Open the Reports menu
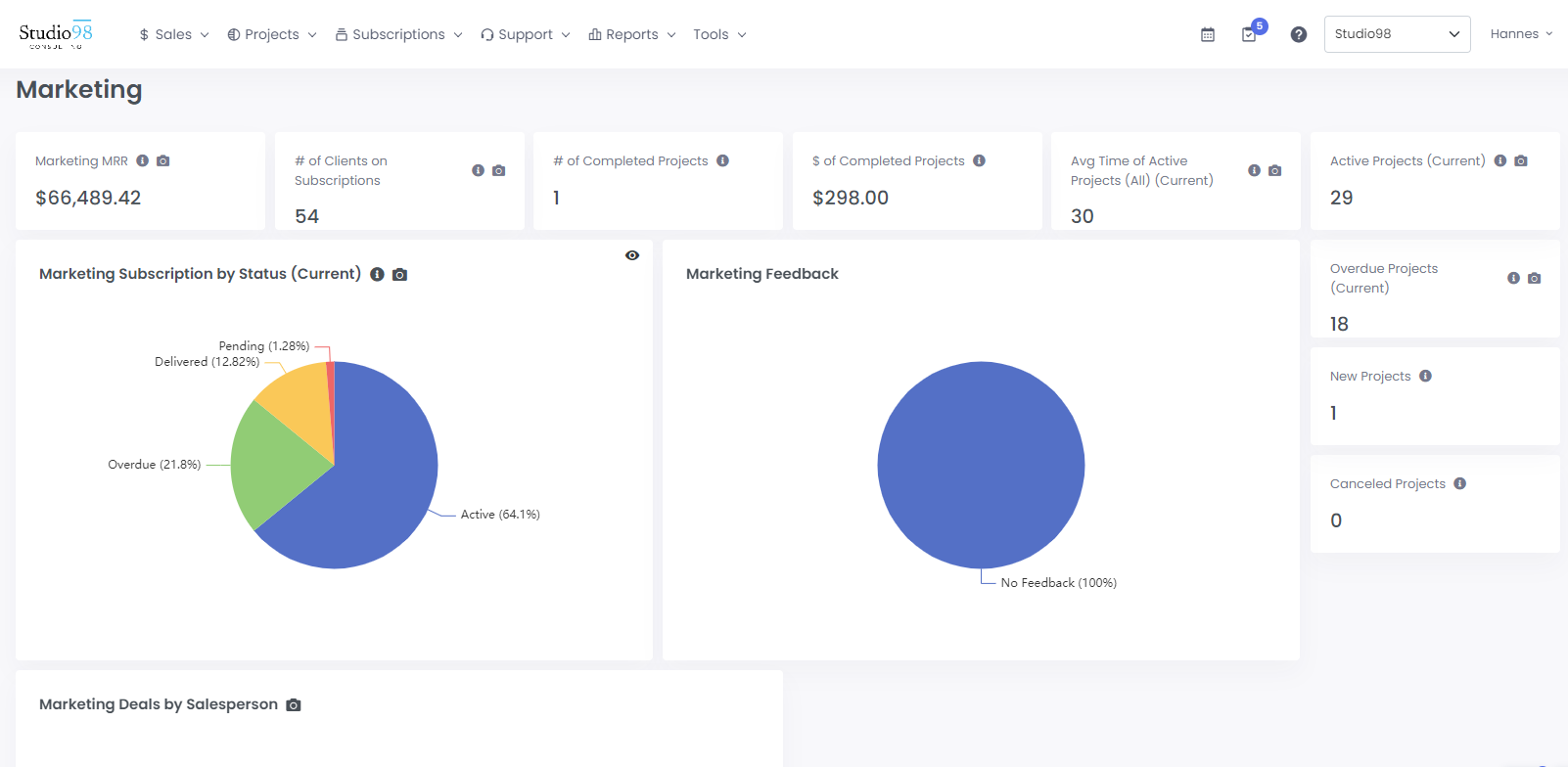1568x767 pixels. [x=631, y=34]
